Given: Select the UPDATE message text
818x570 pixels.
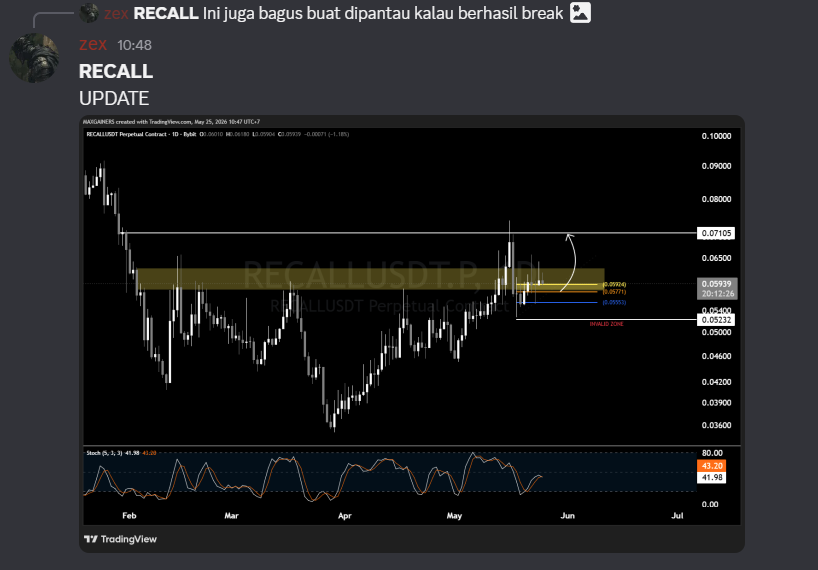Looking at the screenshot, I should point(114,98).
